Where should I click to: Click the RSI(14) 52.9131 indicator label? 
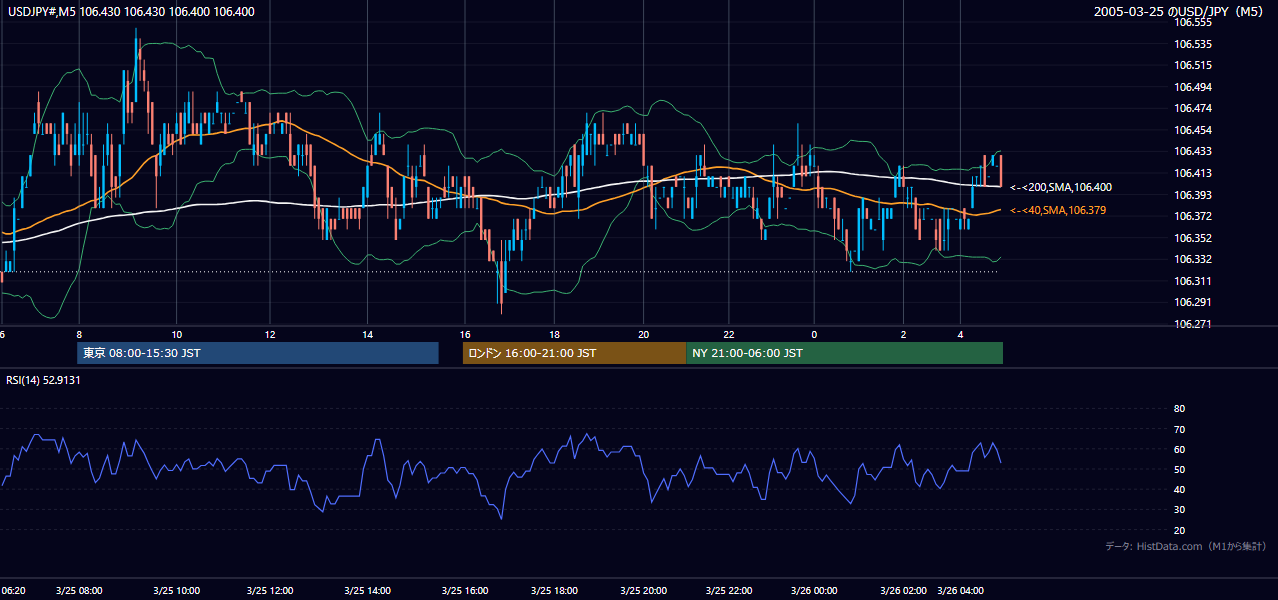click(x=43, y=380)
